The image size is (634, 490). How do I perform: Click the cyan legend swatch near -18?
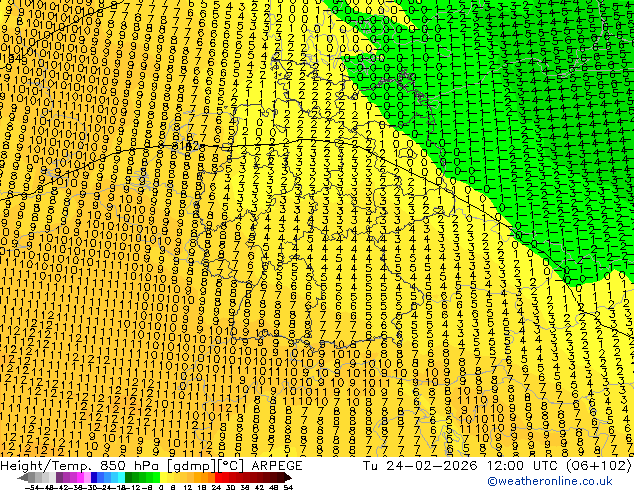(121, 477)
